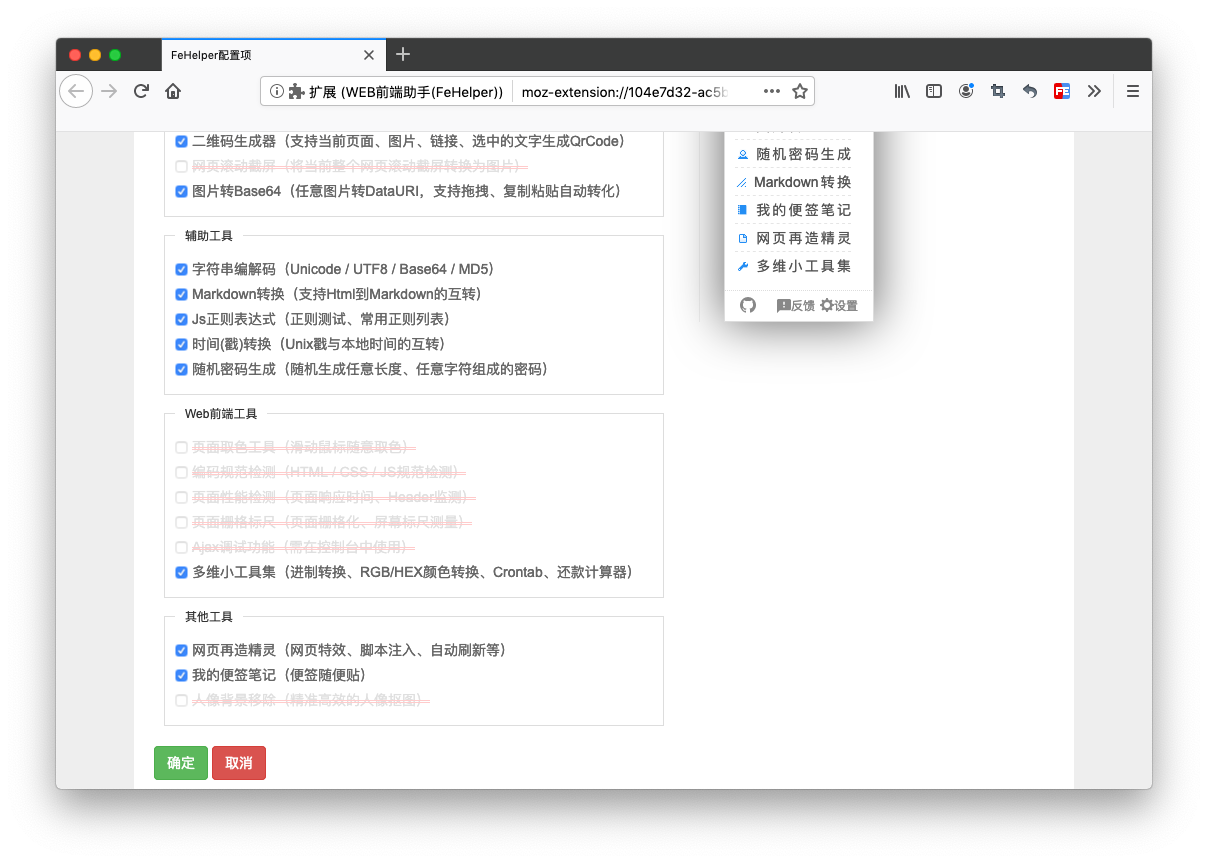Select the FeHelper配置项 tab
Image resolution: width=1208 pixels, height=863 pixels.
[x=273, y=55]
